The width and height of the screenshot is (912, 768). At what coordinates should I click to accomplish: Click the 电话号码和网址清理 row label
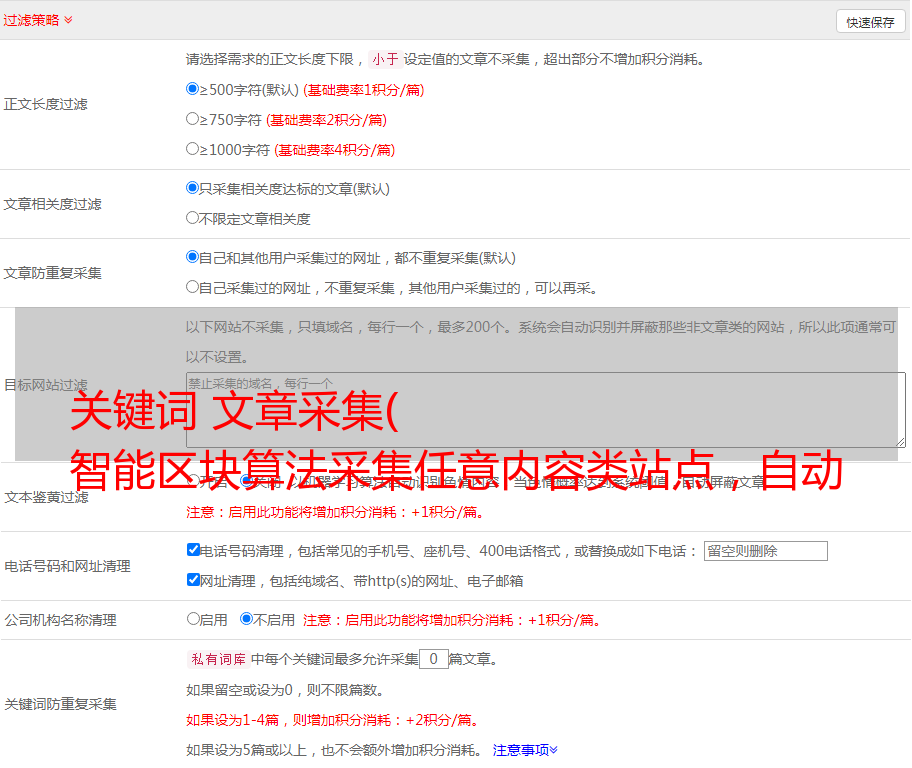[x=67, y=567]
